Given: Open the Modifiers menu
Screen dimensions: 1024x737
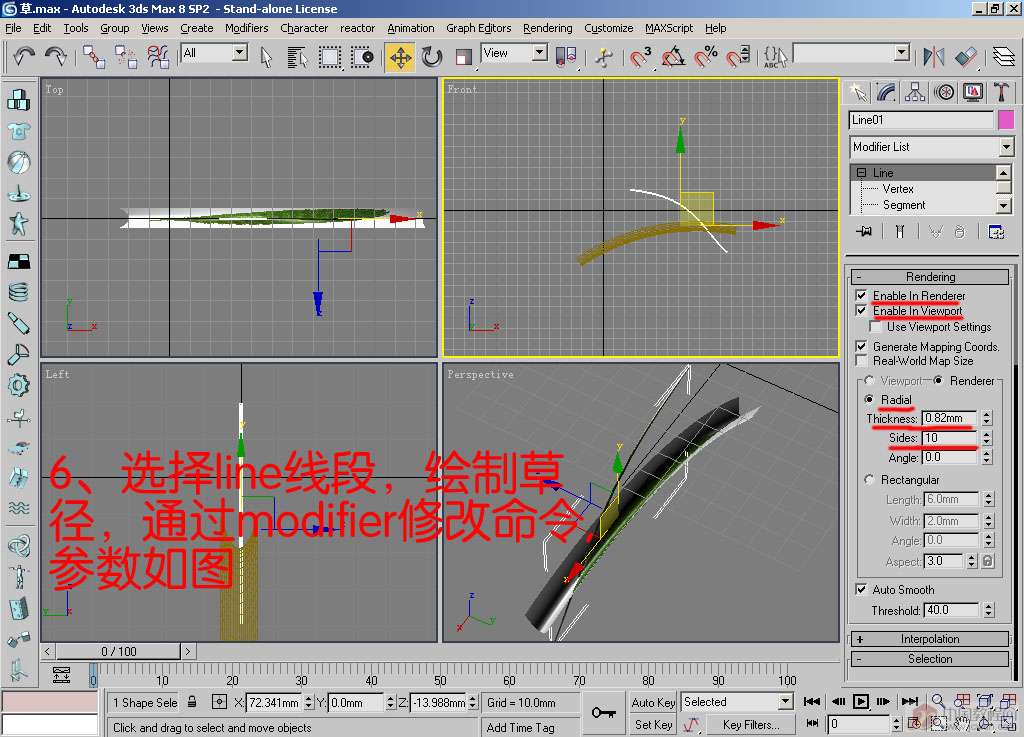Looking at the screenshot, I should pyautogui.click(x=246, y=28).
